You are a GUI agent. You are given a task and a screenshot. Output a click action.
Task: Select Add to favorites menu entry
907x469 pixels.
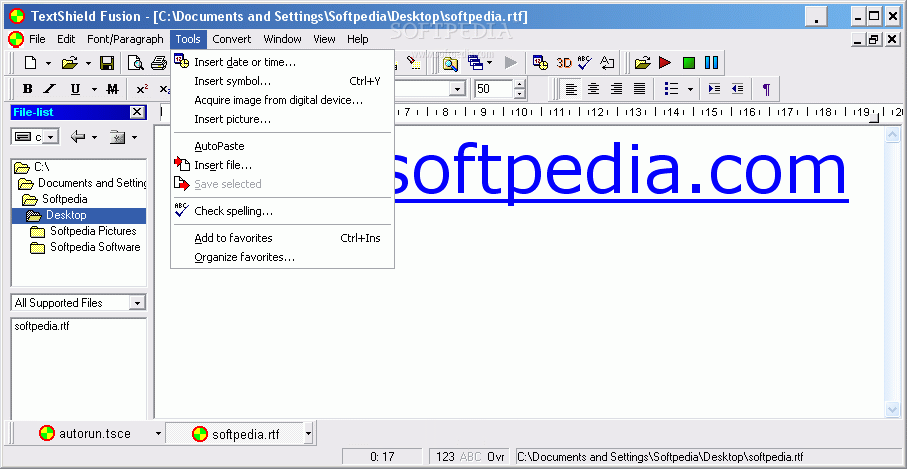click(282, 238)
